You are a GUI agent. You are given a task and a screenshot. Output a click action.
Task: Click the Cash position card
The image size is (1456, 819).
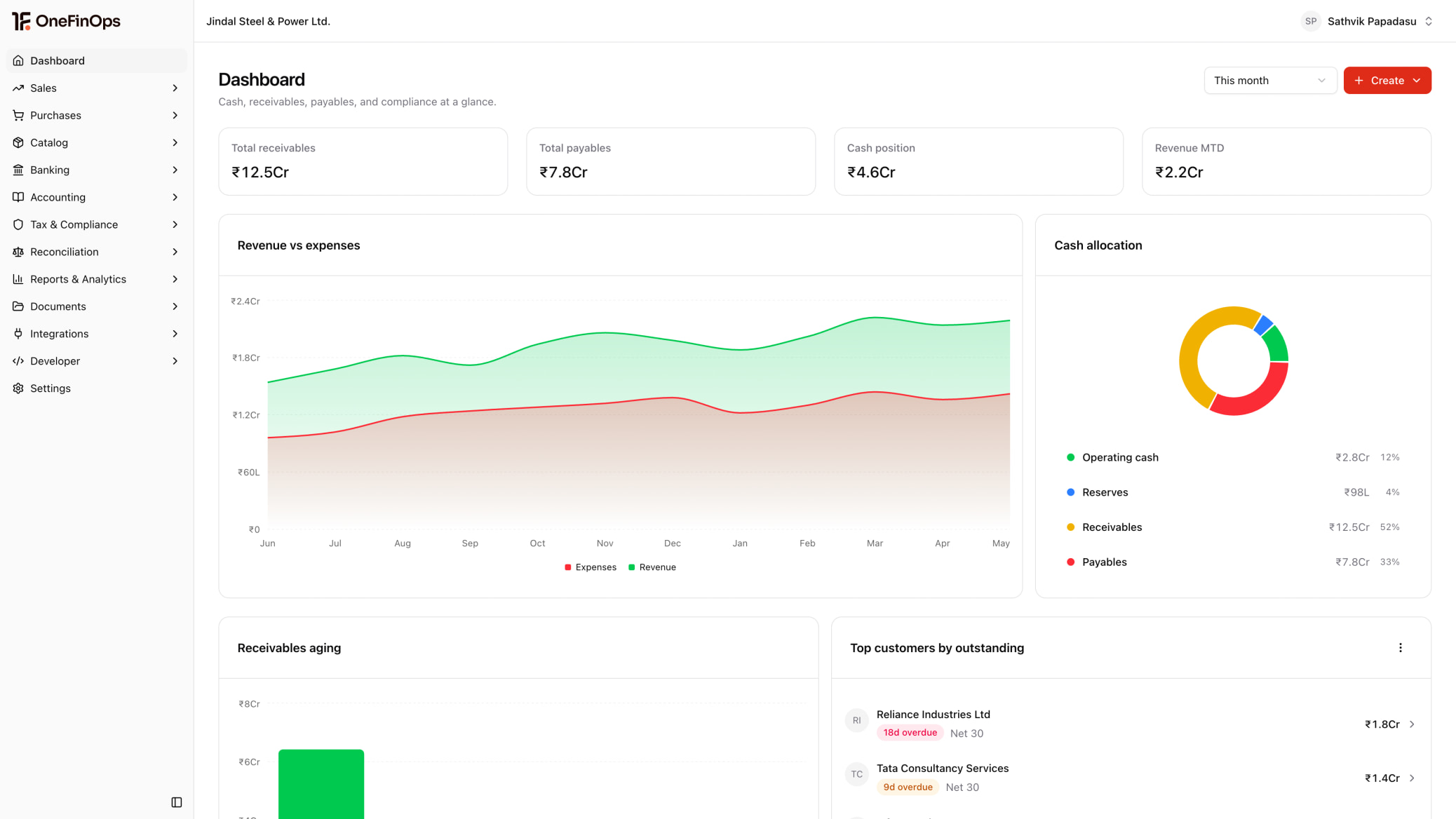click(978, 161)
